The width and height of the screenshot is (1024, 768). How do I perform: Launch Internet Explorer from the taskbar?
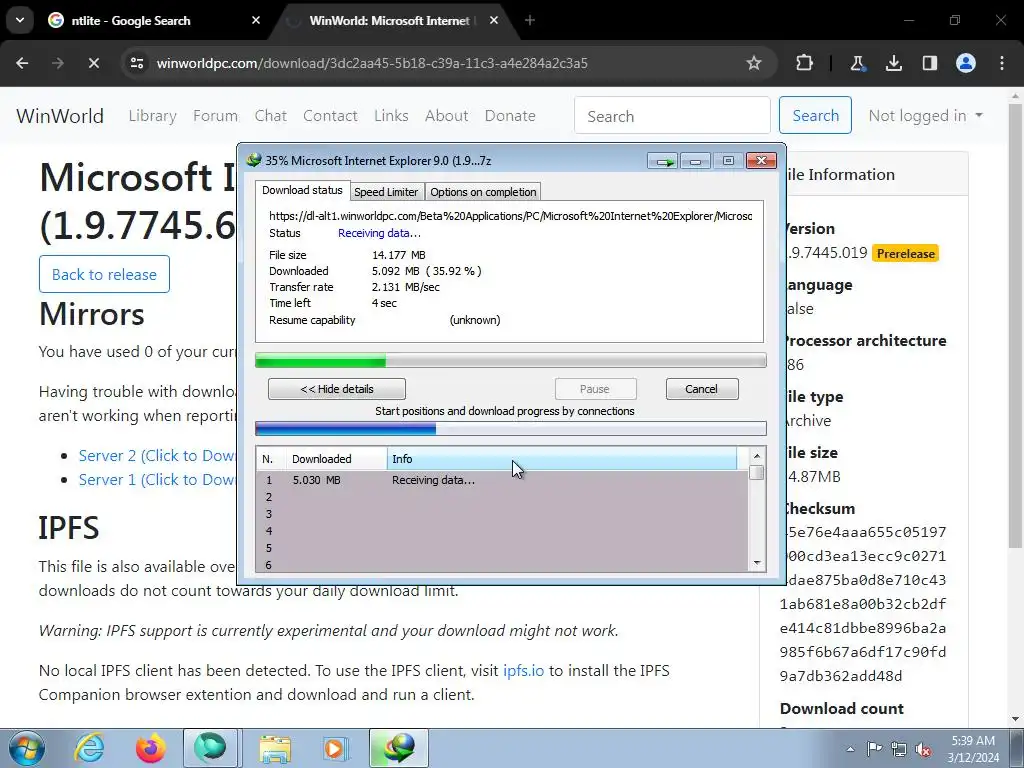point(89,748)
